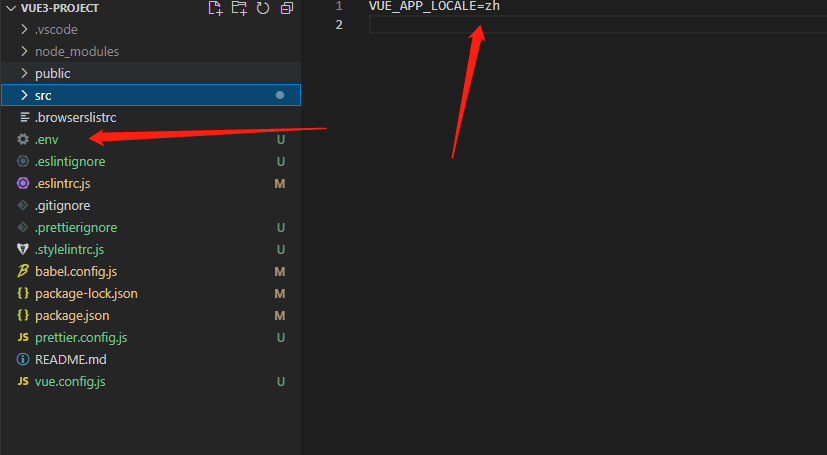Click the M status badge for package.json

coord(280,315)
